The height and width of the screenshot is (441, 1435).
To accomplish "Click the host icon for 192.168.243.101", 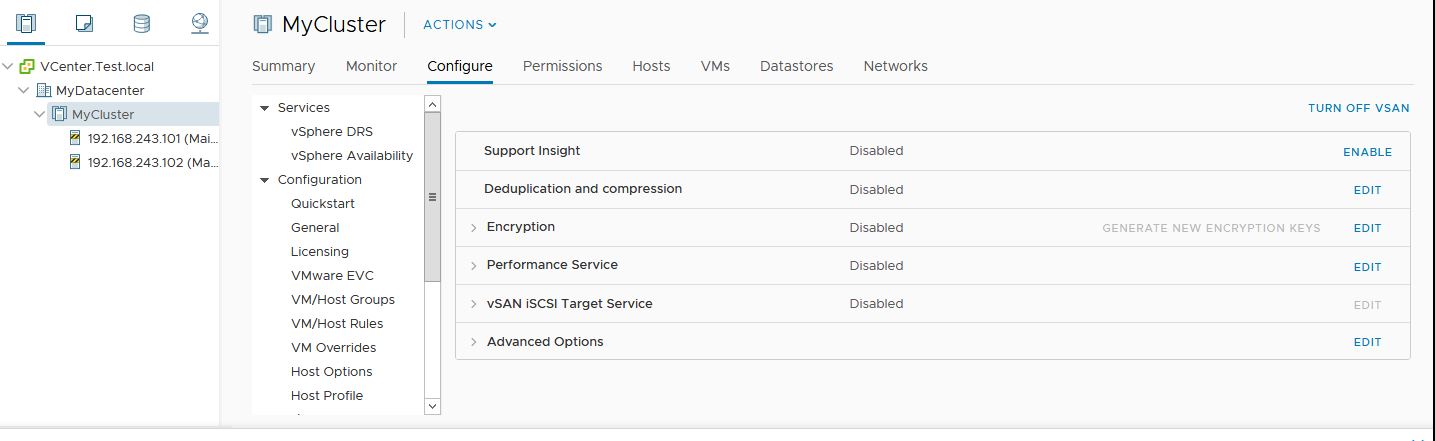I will coord(76,138).
